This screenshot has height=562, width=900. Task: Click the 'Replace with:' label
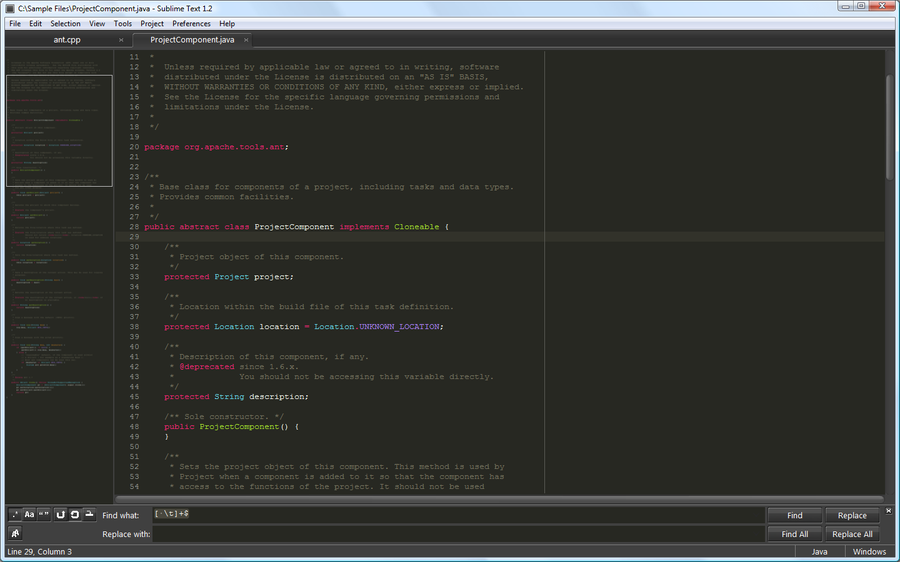tap(126, 534)
